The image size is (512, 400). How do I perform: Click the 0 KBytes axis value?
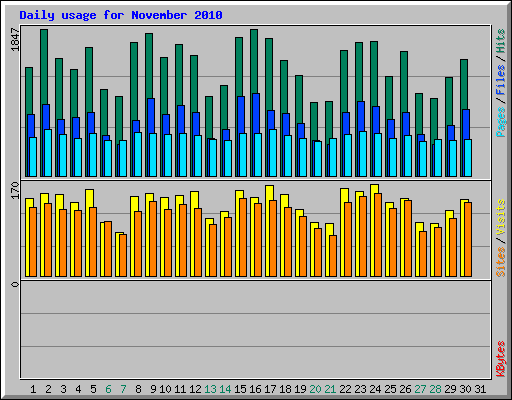pyautogui.click(x=15, y=284)
